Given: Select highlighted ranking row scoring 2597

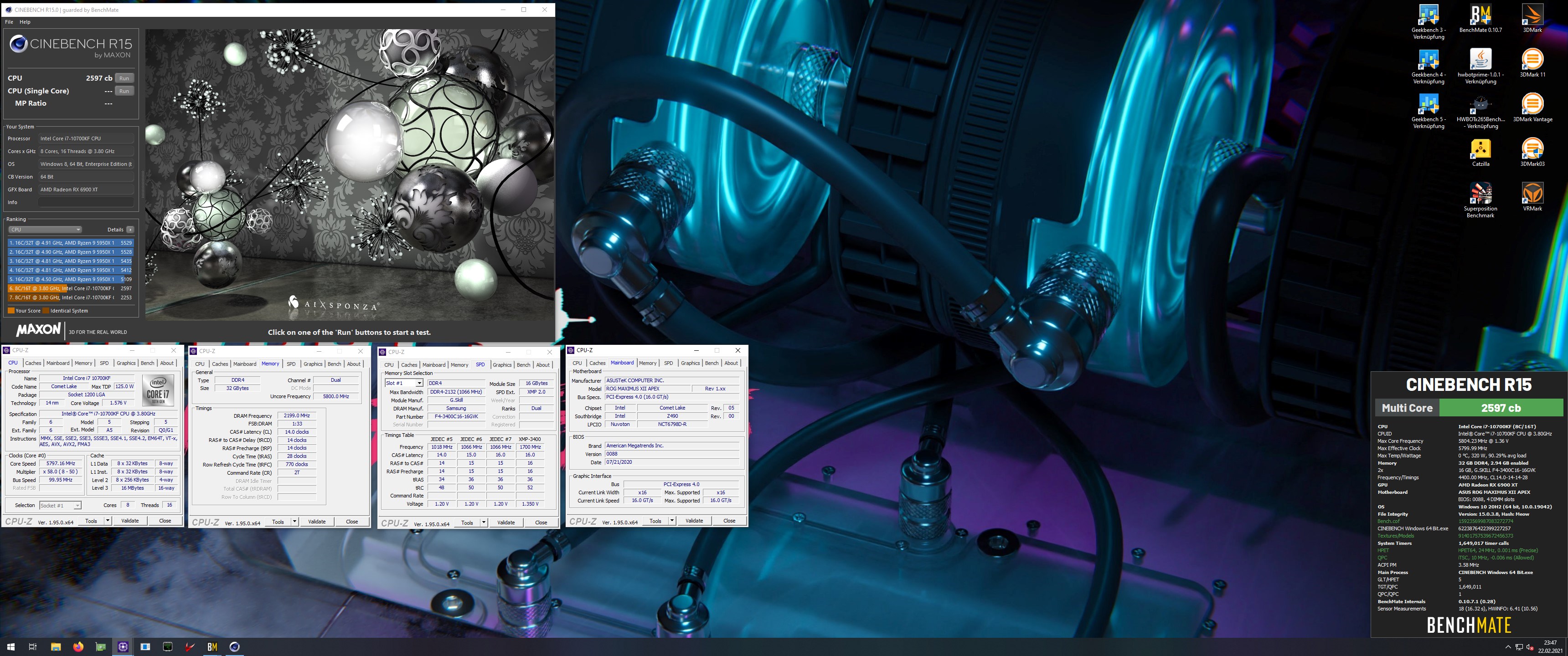Looking at the screenshot, I should coord(71,288).
